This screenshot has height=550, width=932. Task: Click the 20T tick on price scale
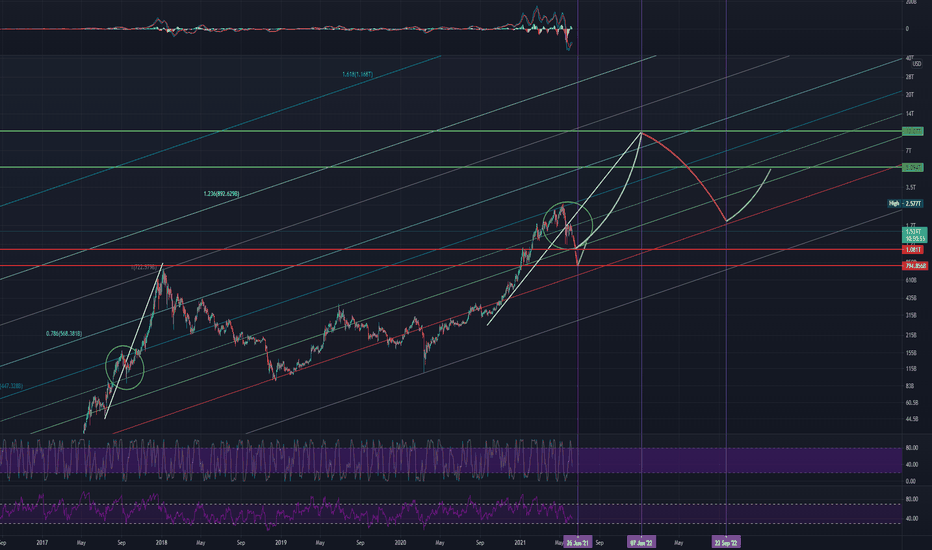point(909,95)
